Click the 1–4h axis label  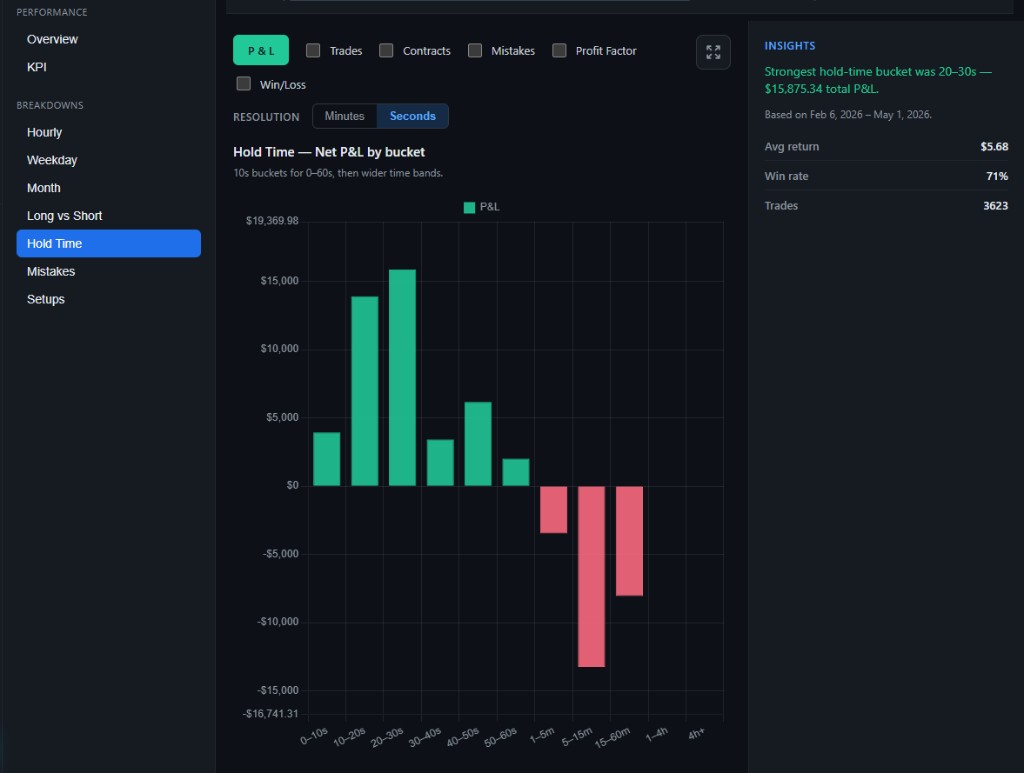point(656,735)
